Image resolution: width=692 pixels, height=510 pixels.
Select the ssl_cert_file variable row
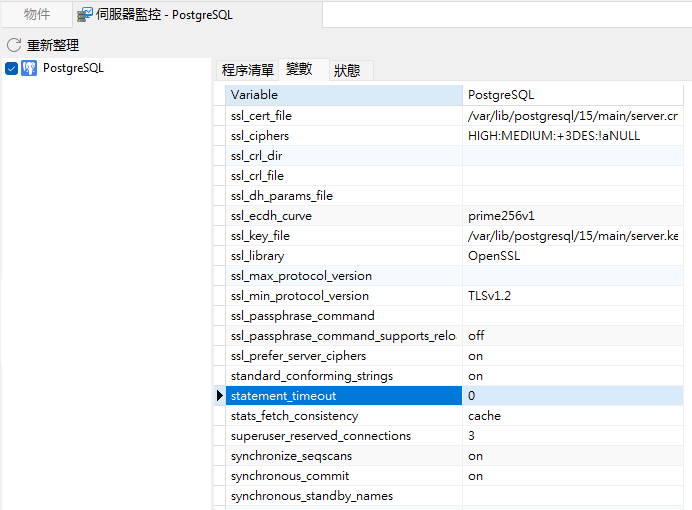pos(343,116)
